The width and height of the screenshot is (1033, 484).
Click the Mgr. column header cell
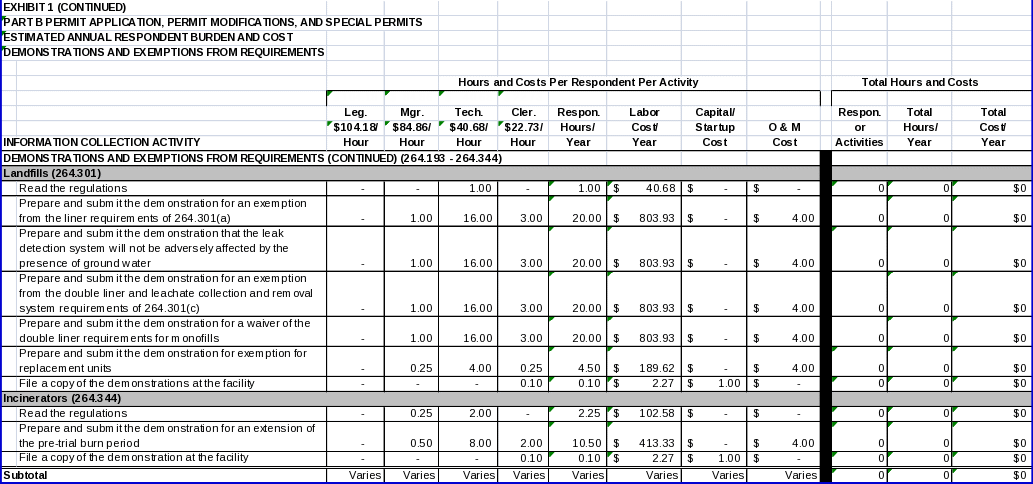412,112
